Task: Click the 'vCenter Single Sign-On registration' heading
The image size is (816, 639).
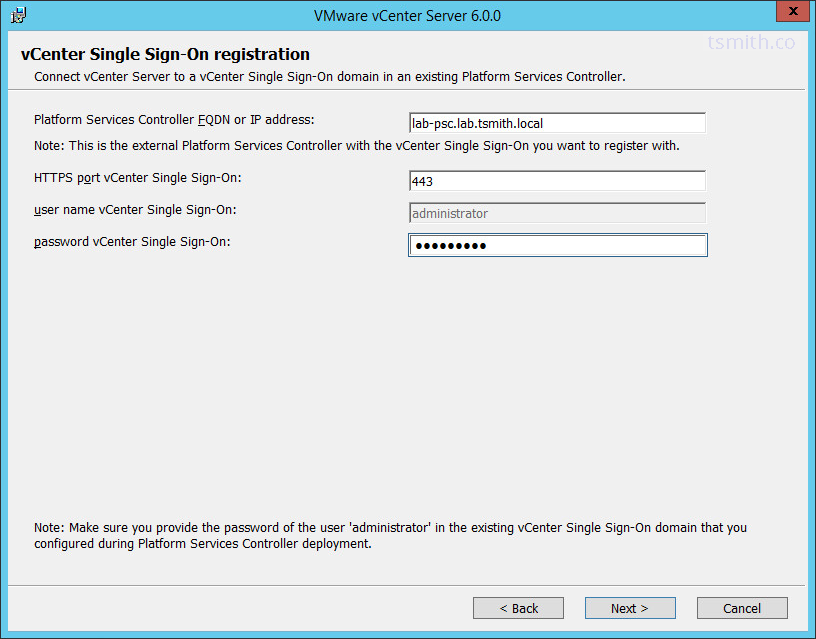Action: coord(165,54)
